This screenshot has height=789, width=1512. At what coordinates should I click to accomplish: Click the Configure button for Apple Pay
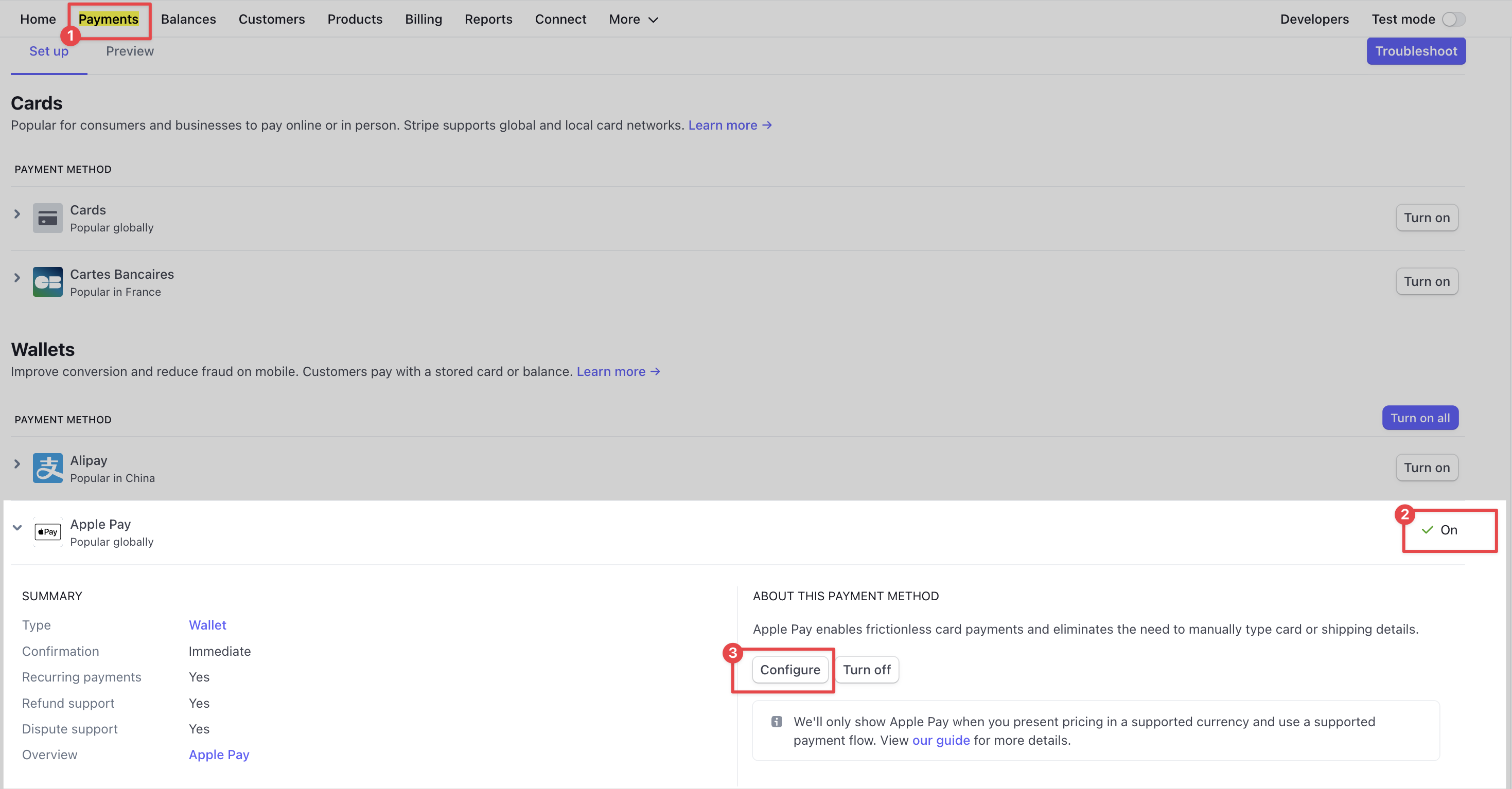click(x=789, y=670)
